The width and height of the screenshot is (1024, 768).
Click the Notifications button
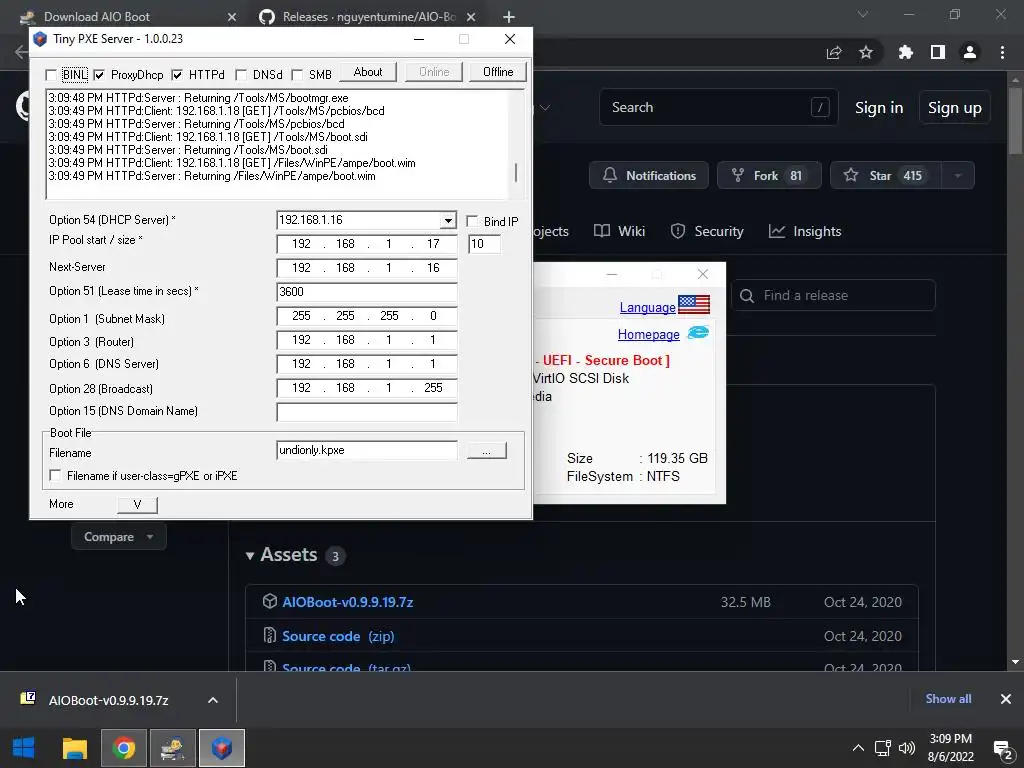click(648, 176)
